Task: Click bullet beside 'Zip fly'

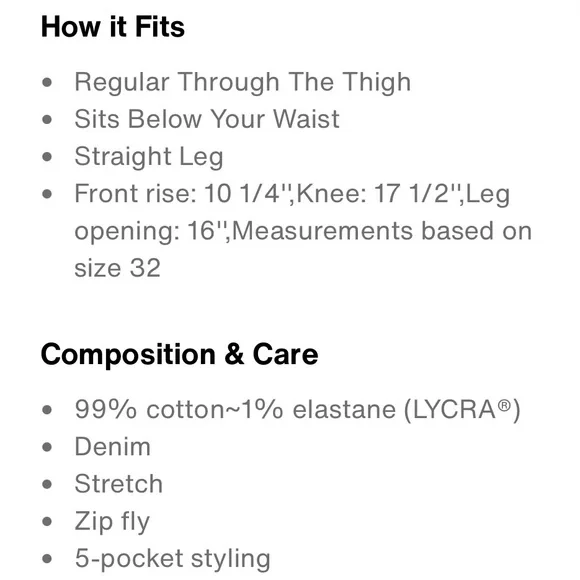Action: 47,521
